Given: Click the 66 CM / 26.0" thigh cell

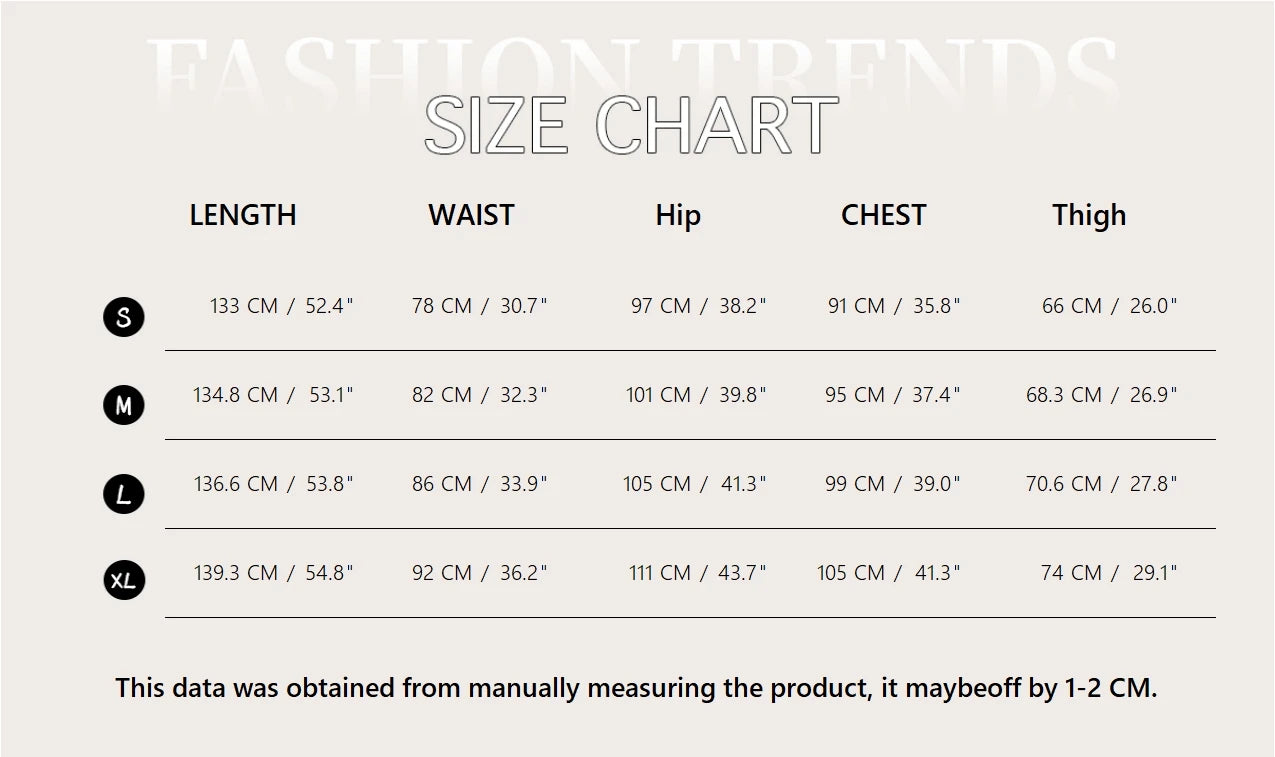Looking at the screenshot, I should pos(1110,306).
